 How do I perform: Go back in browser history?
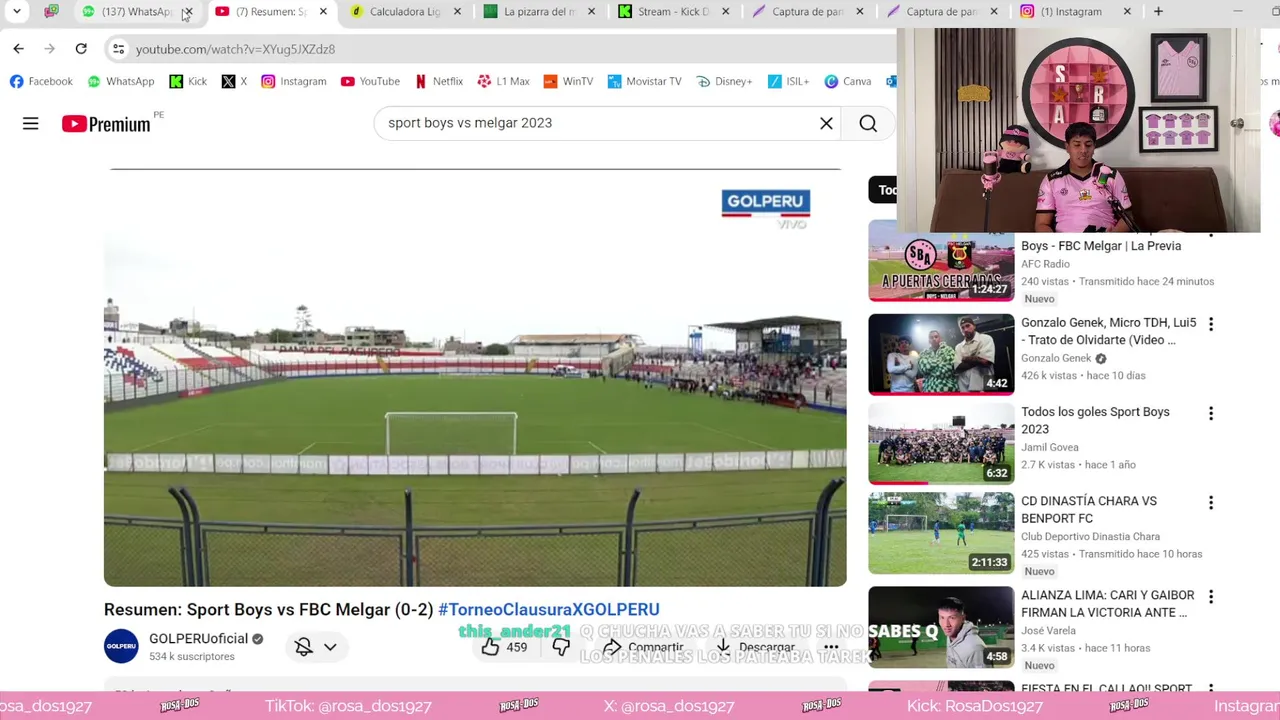(18, 48)
